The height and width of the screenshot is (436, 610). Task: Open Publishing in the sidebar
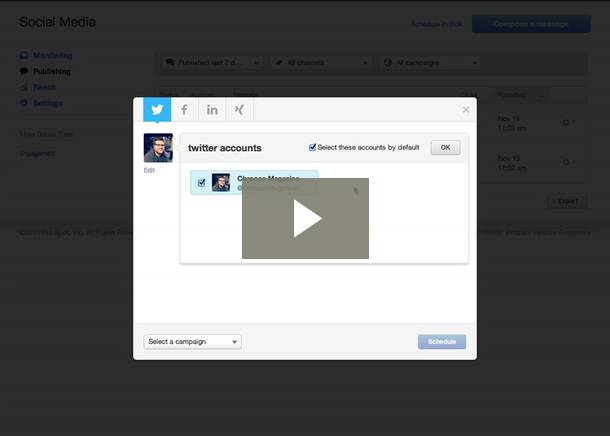pyautogui.click(x=52, y=71)
